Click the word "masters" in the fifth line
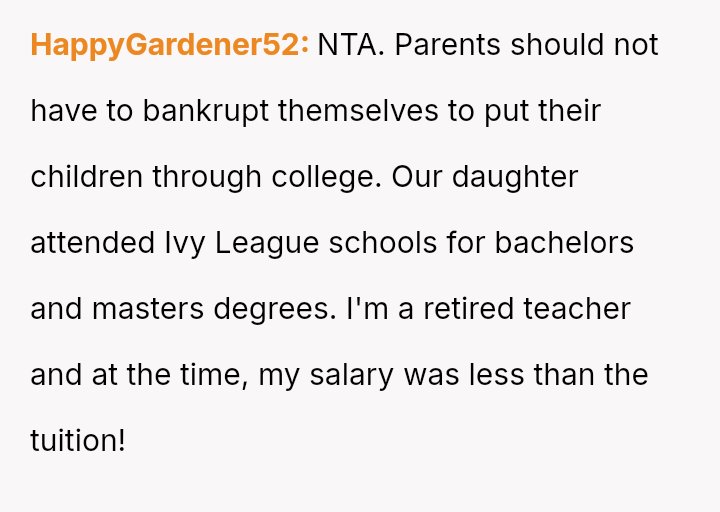 [x=148, y=309]
